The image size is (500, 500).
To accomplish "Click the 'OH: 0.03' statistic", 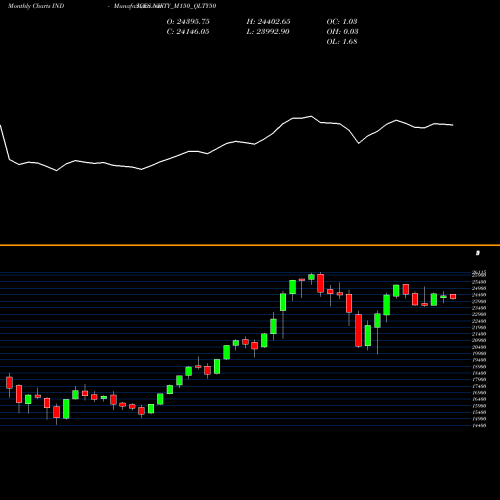I will pos(342,32).
